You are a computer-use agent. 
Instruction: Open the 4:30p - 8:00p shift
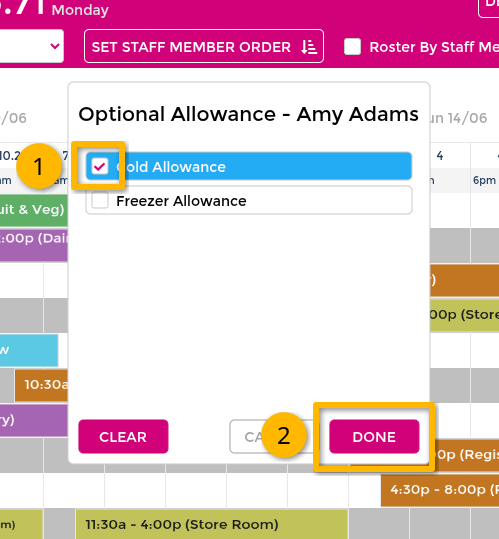click(x=440, y=490)
